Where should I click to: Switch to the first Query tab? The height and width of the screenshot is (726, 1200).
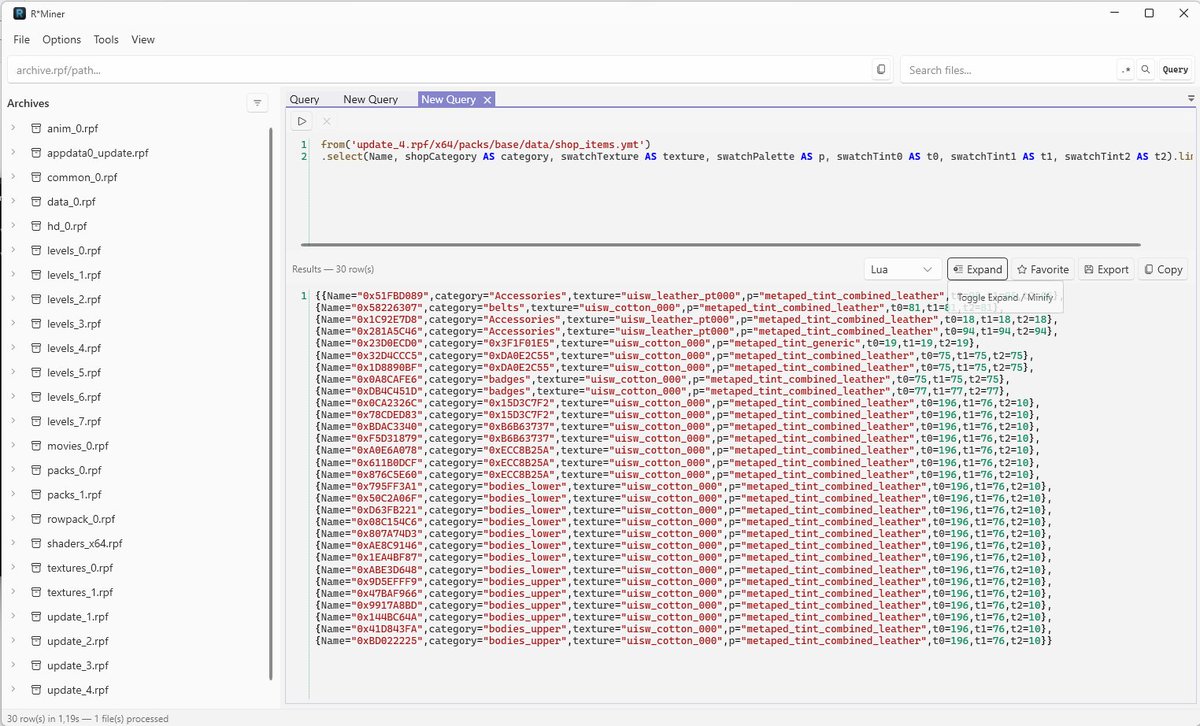click(306, 99)
